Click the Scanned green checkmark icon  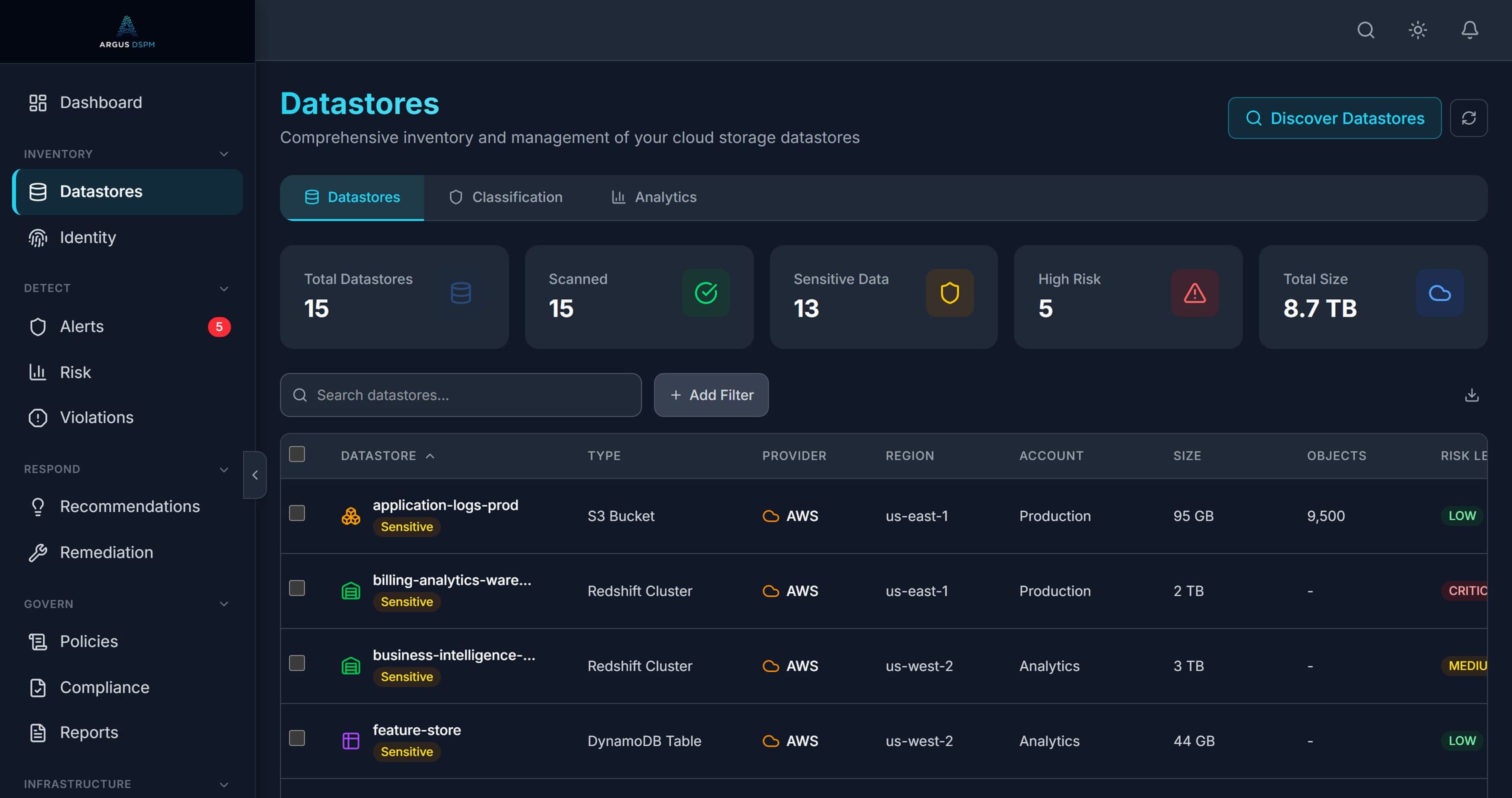[705, 293]
